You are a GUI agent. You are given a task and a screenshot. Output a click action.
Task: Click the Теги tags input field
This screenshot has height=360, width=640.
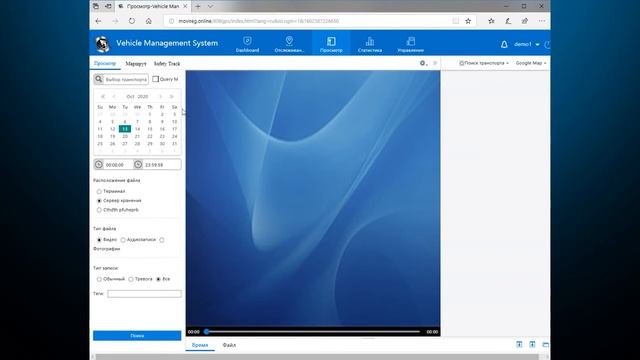pos(144,293)
